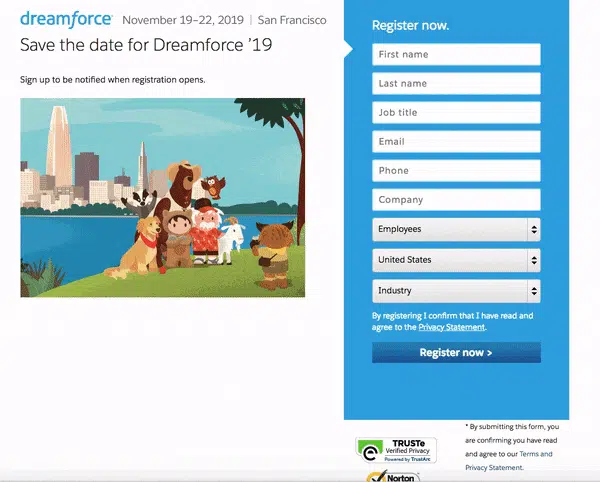Focus the Phone input field
This screenshot has height=482, width=600.
(x=456, y=171)
